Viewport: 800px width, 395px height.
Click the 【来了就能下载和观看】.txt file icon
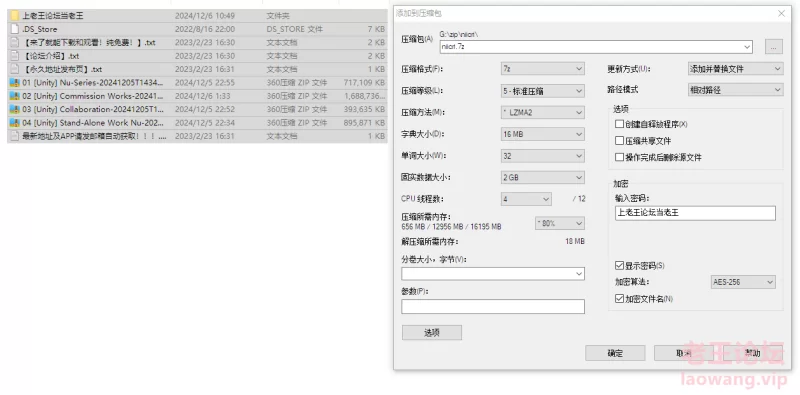click(15, 42)
